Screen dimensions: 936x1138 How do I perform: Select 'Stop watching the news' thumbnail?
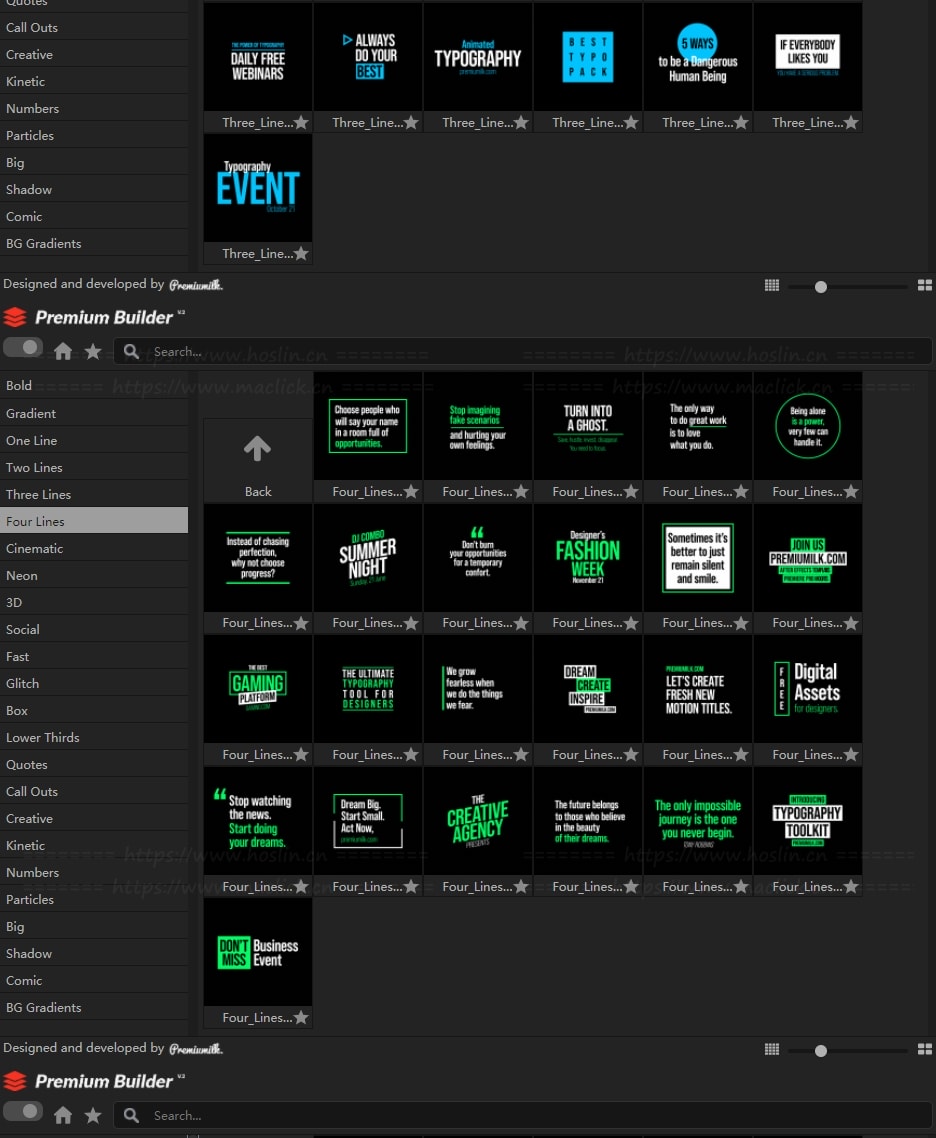tap(258, 821)
